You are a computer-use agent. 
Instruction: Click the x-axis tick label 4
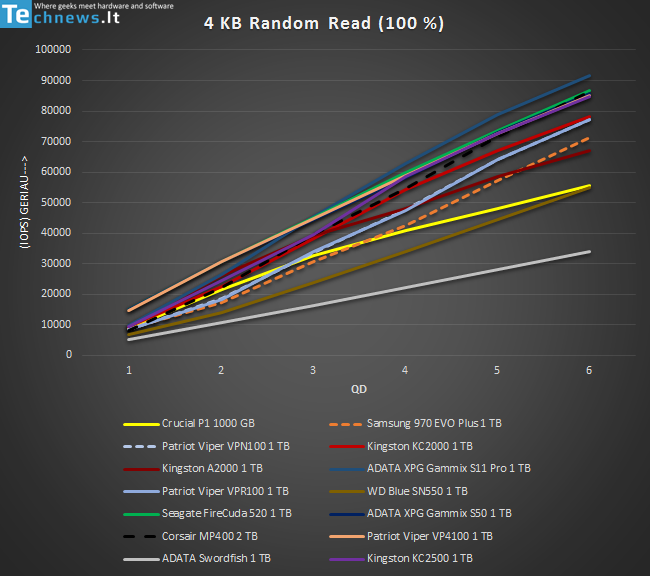(x=405, y=370)
